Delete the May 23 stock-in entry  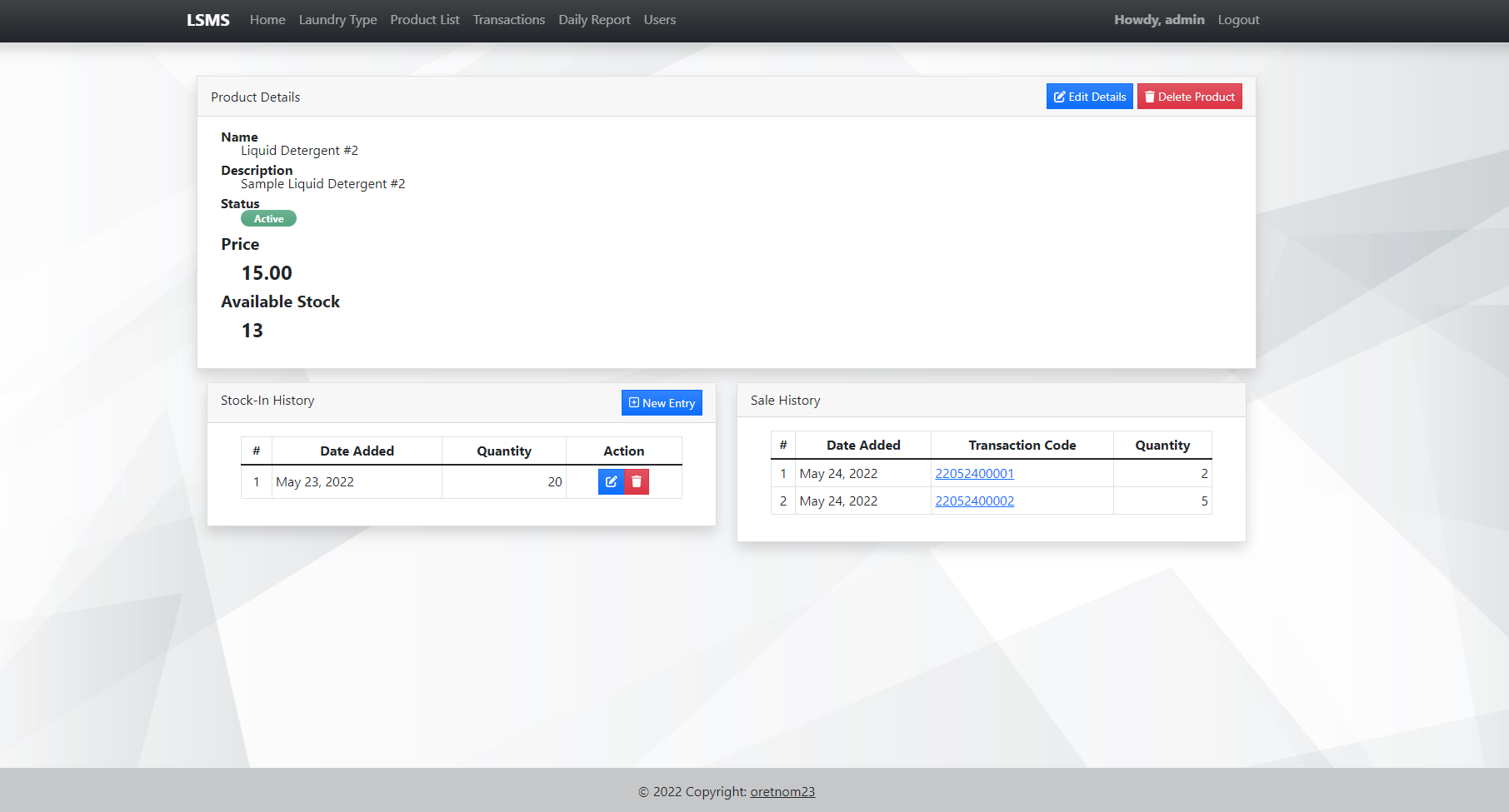[x=637, y=481]
